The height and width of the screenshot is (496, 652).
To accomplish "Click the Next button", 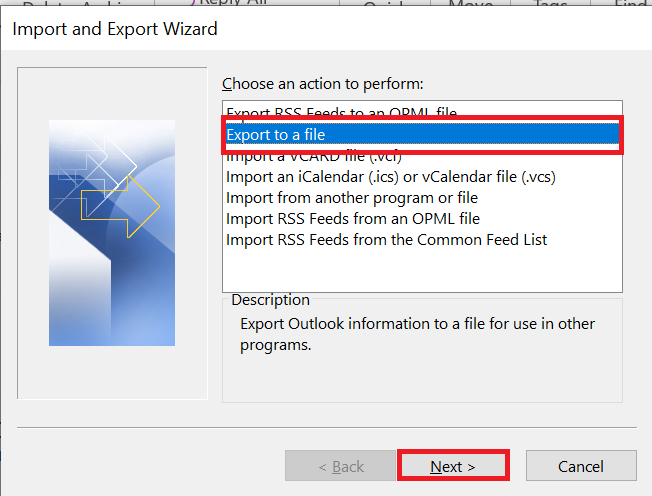I will click(x=453, y=466).
